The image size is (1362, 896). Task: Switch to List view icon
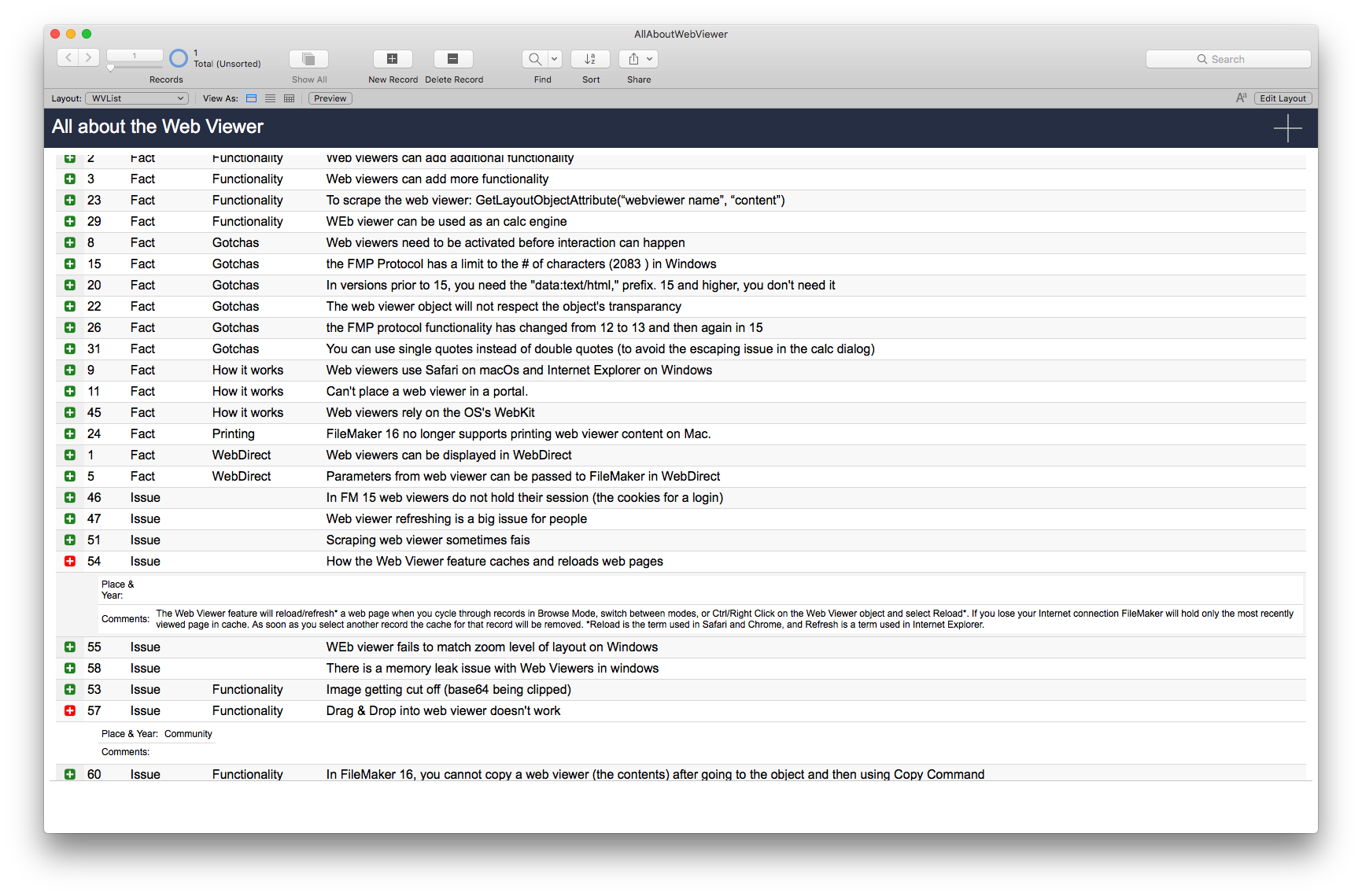[271, 98]
